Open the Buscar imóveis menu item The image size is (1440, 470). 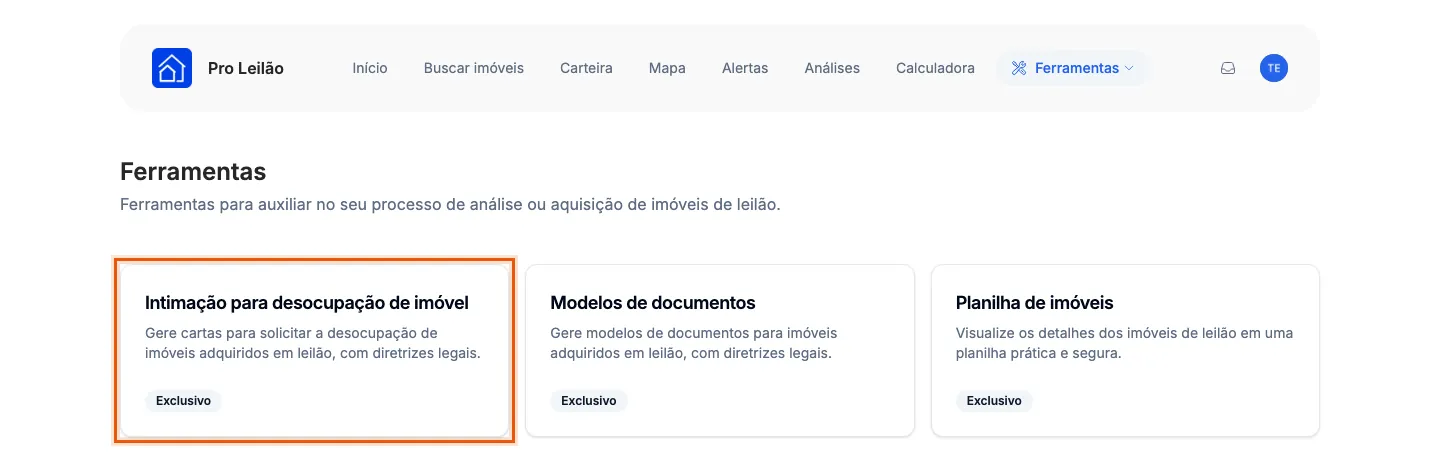pos(474,68)
